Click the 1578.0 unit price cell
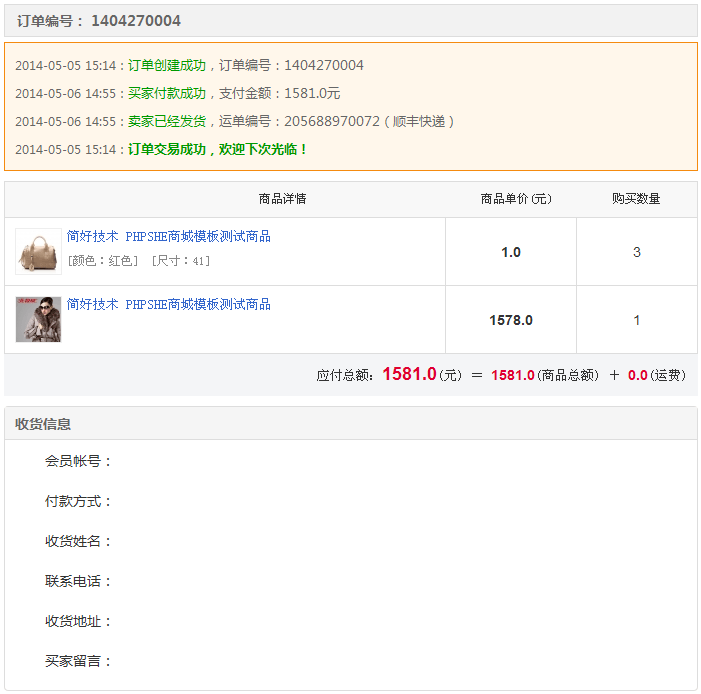The width and height of the screenshot is (701, 694). (x=510, y=321)
